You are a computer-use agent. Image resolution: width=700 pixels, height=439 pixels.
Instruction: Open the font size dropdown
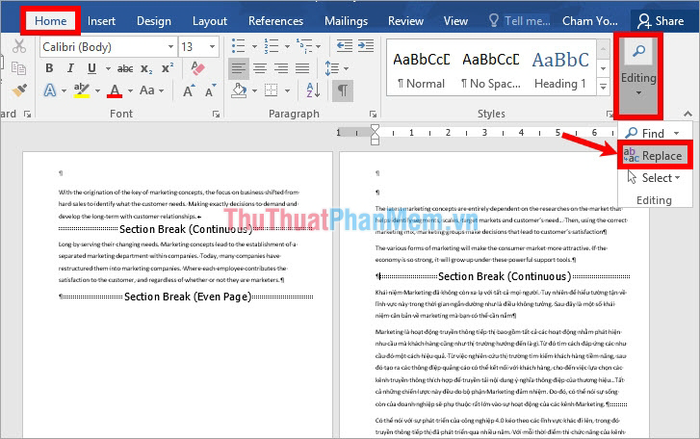click(216, 46)
